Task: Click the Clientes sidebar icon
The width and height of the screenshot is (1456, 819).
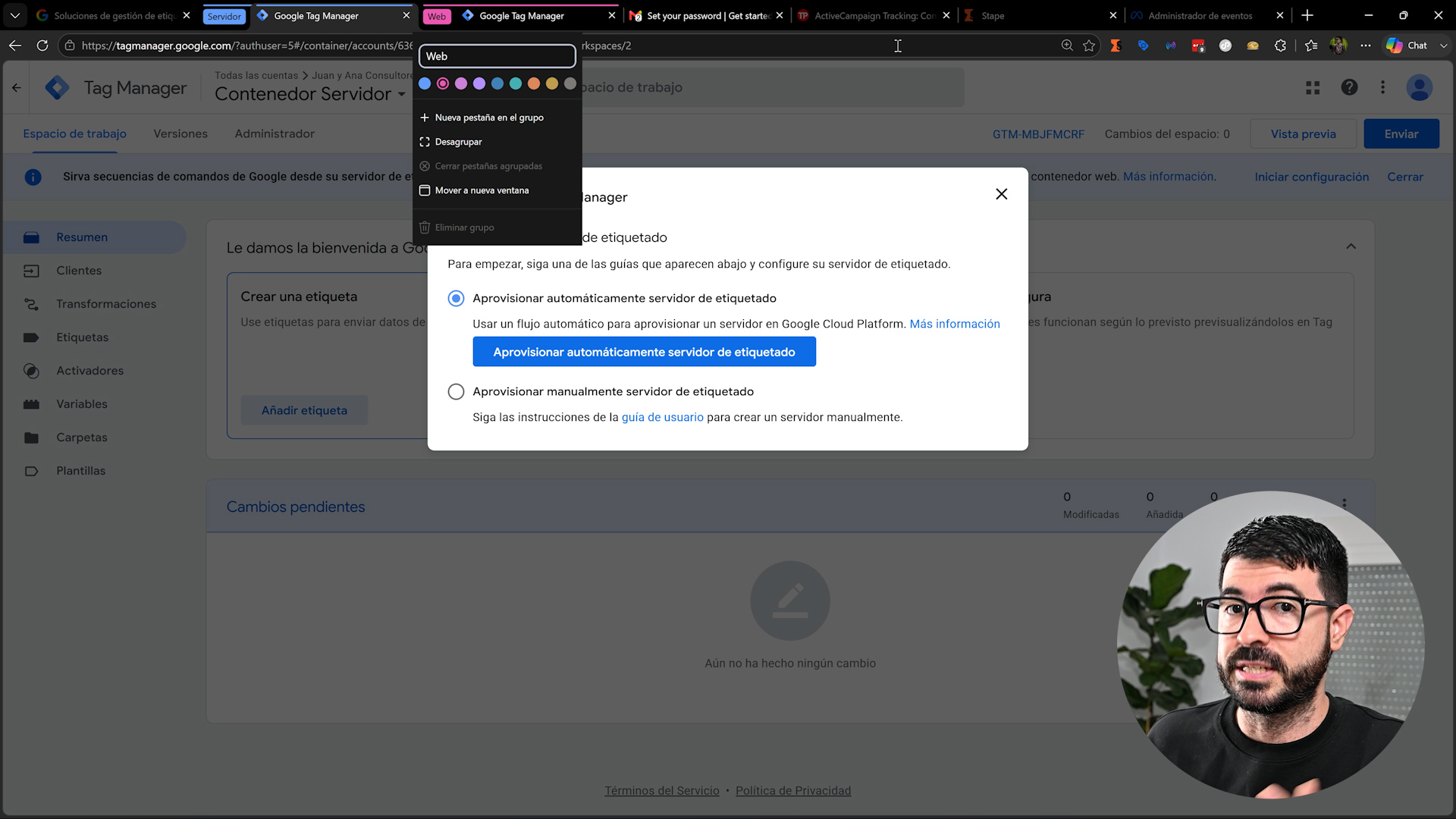Action: coord(31,271)
